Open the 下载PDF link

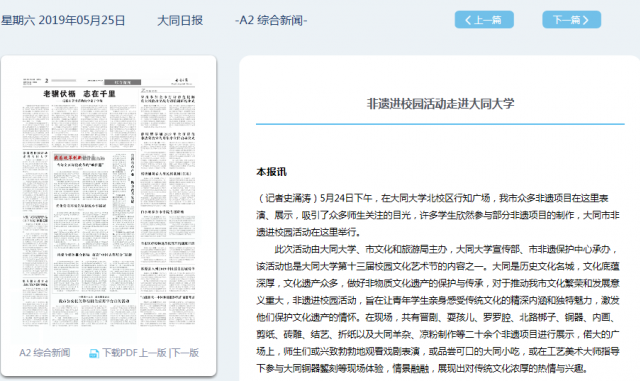(120, 353)
